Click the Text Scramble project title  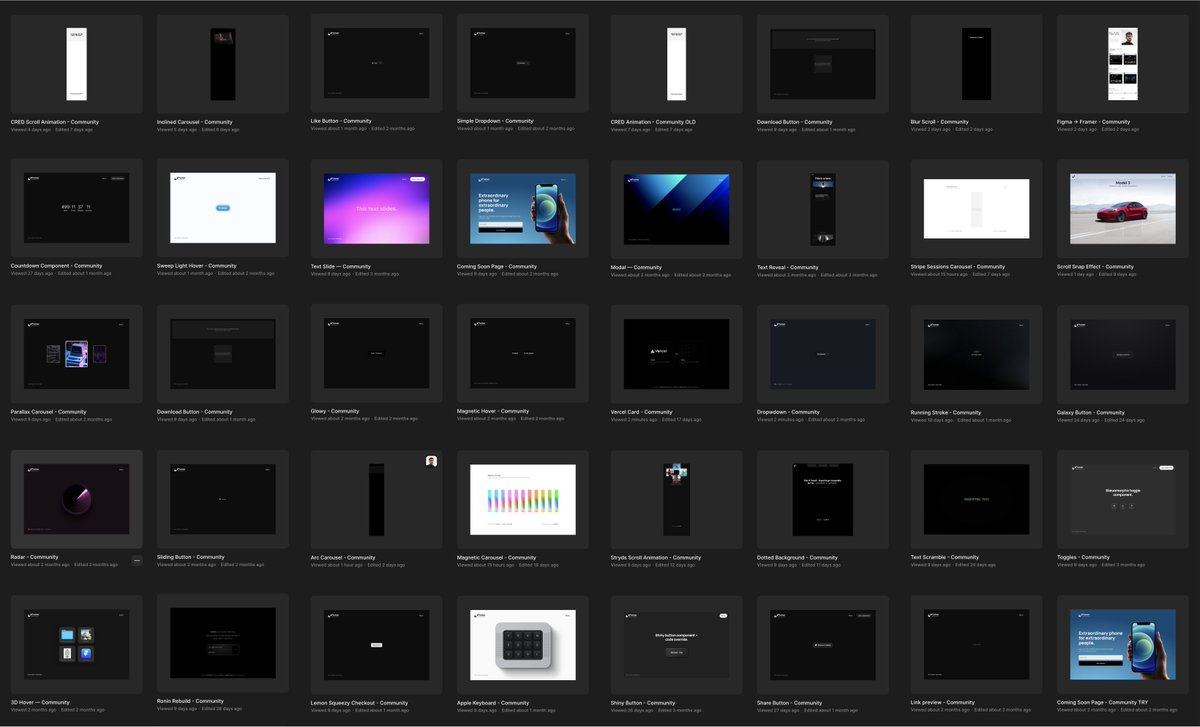tap(944, 557)
